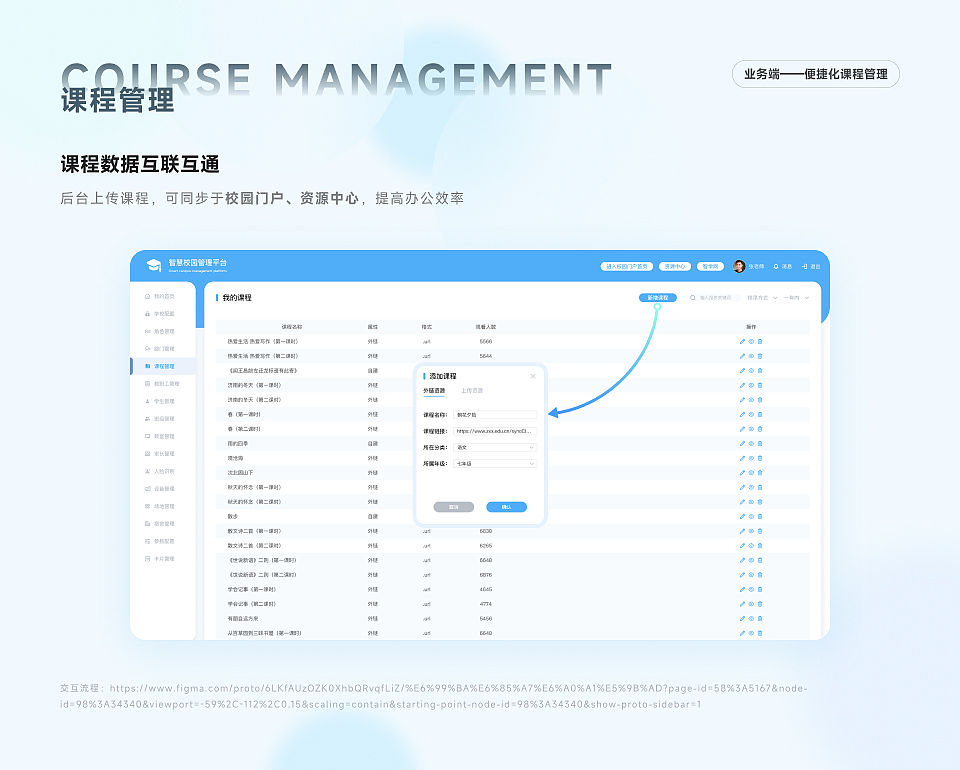Expand the 排序方式 sort dropdown
The width and height of the screenshot is (960, 770).
click(762, 298)
